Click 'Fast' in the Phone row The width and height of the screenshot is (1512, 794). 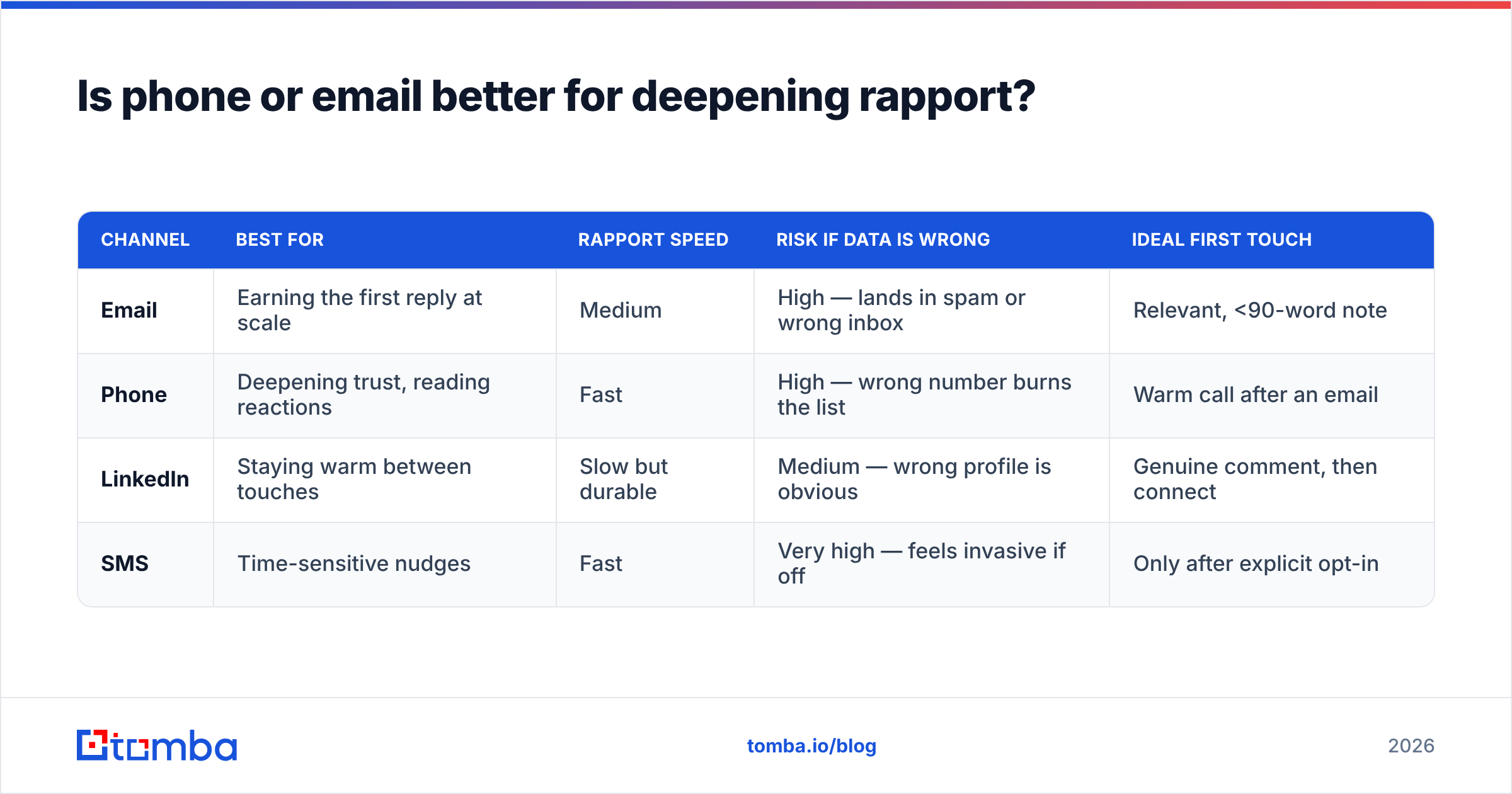click(655, 395)
